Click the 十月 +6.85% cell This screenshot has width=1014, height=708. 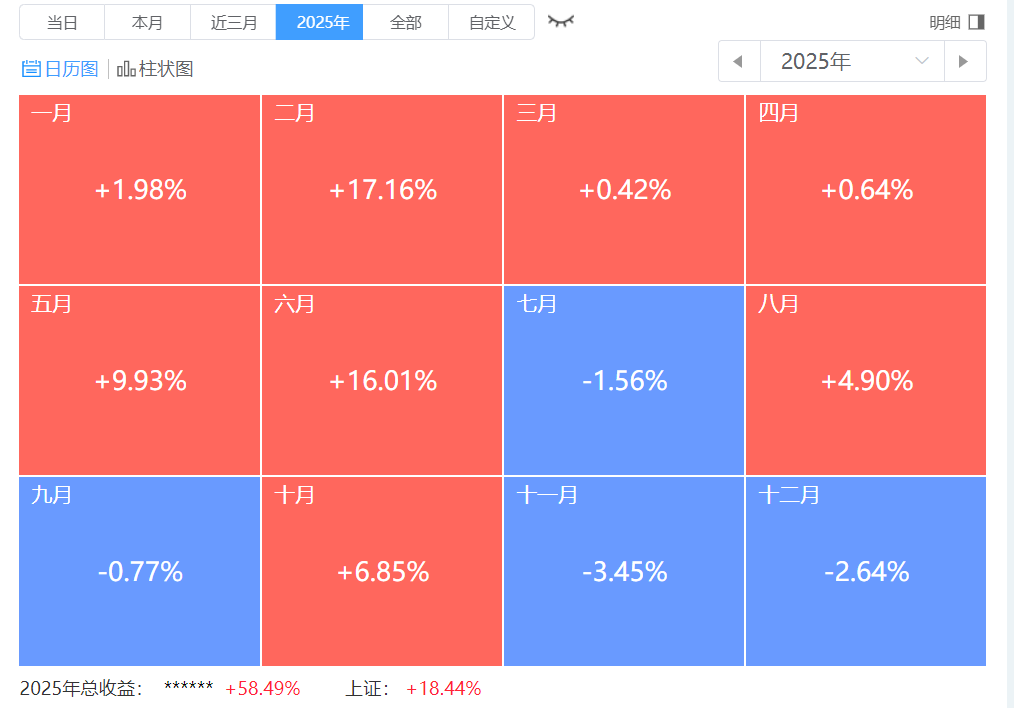tap(382, 571)
